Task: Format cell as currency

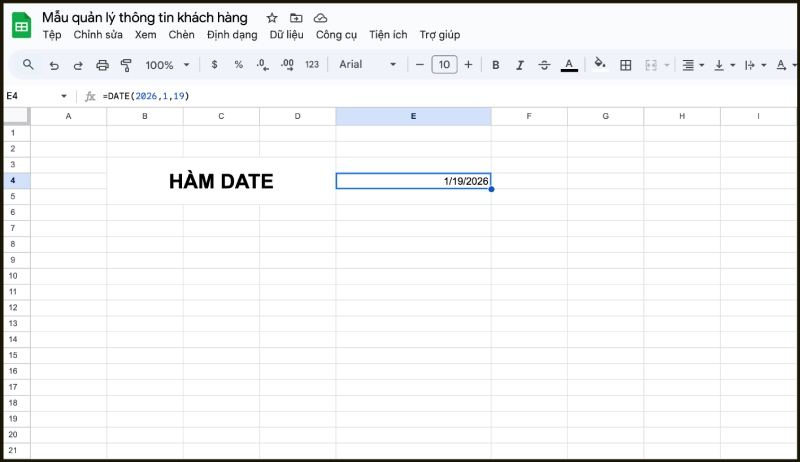Action: (x=214, y=65)
